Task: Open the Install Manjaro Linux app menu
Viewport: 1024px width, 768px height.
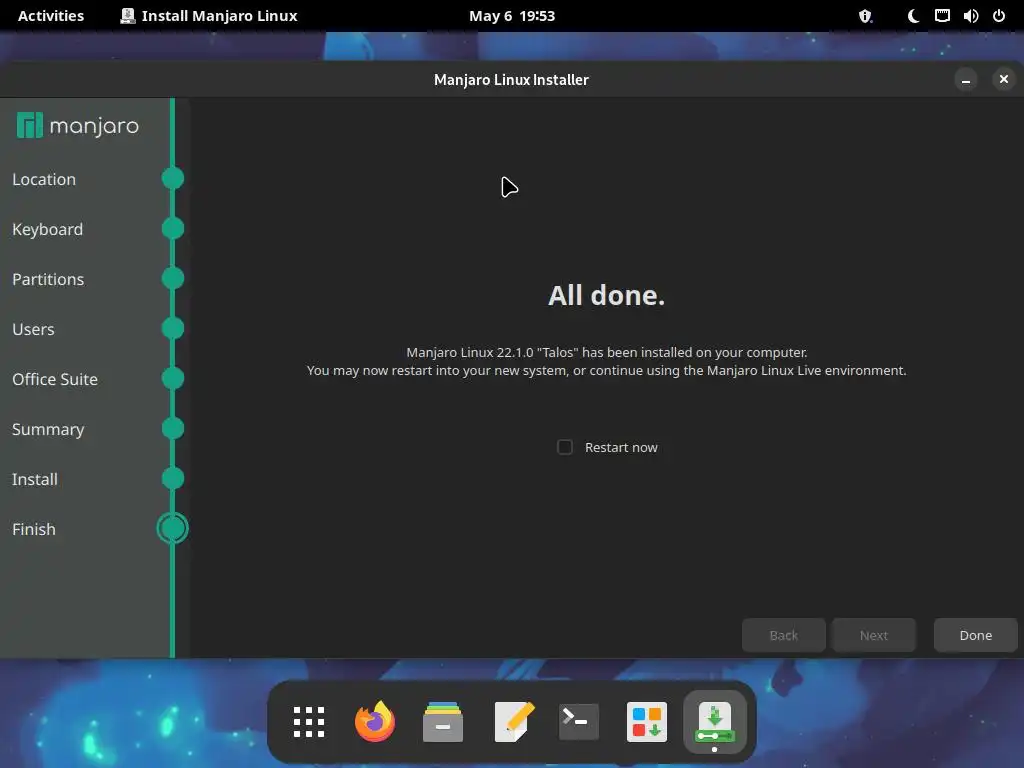Action: coord(209,16)
